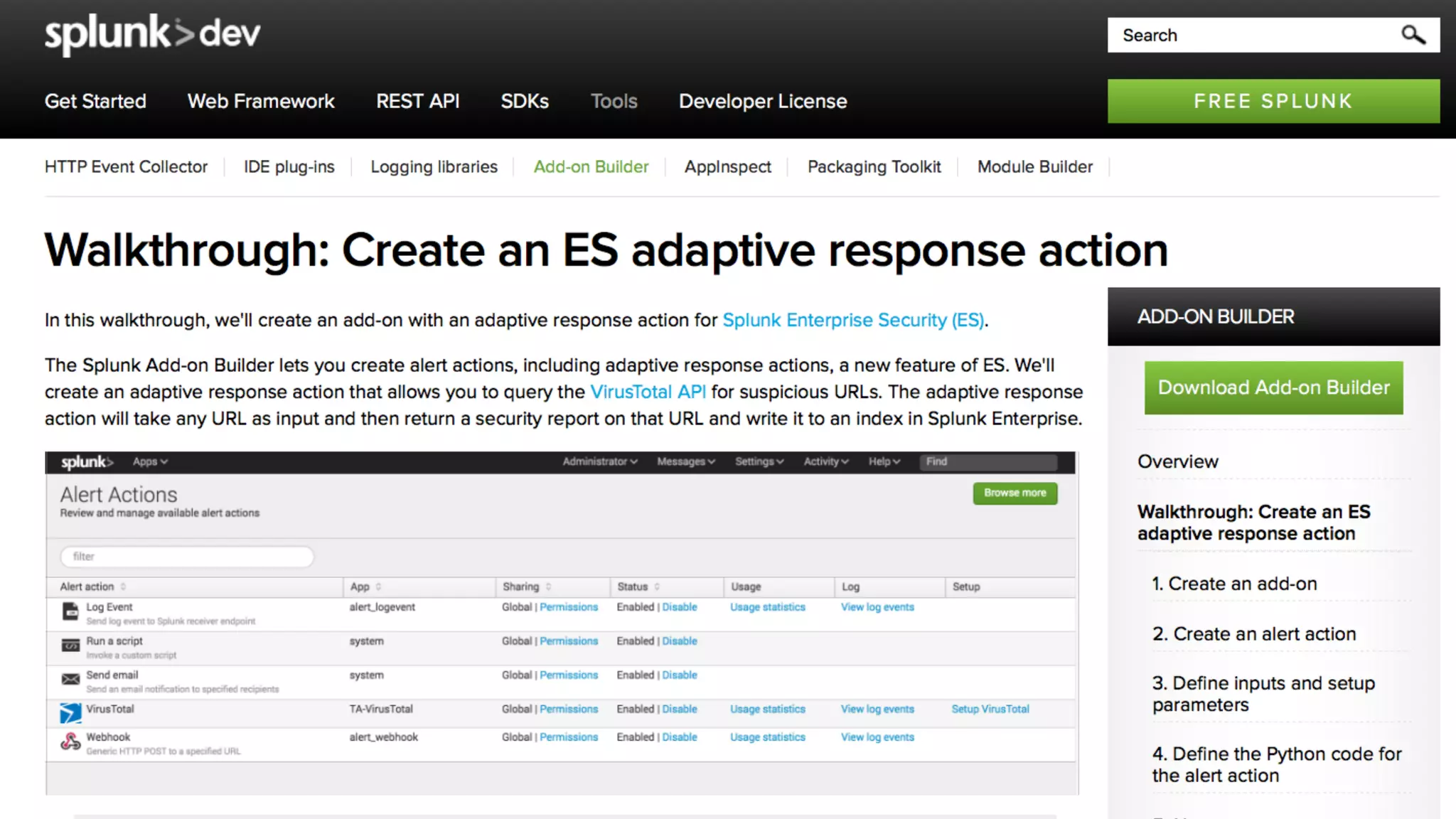Open the Apps dropdown in Splunk bar
Viewport: 1456px width, 819px height.
pyautogui.click(x=150, y=462)
